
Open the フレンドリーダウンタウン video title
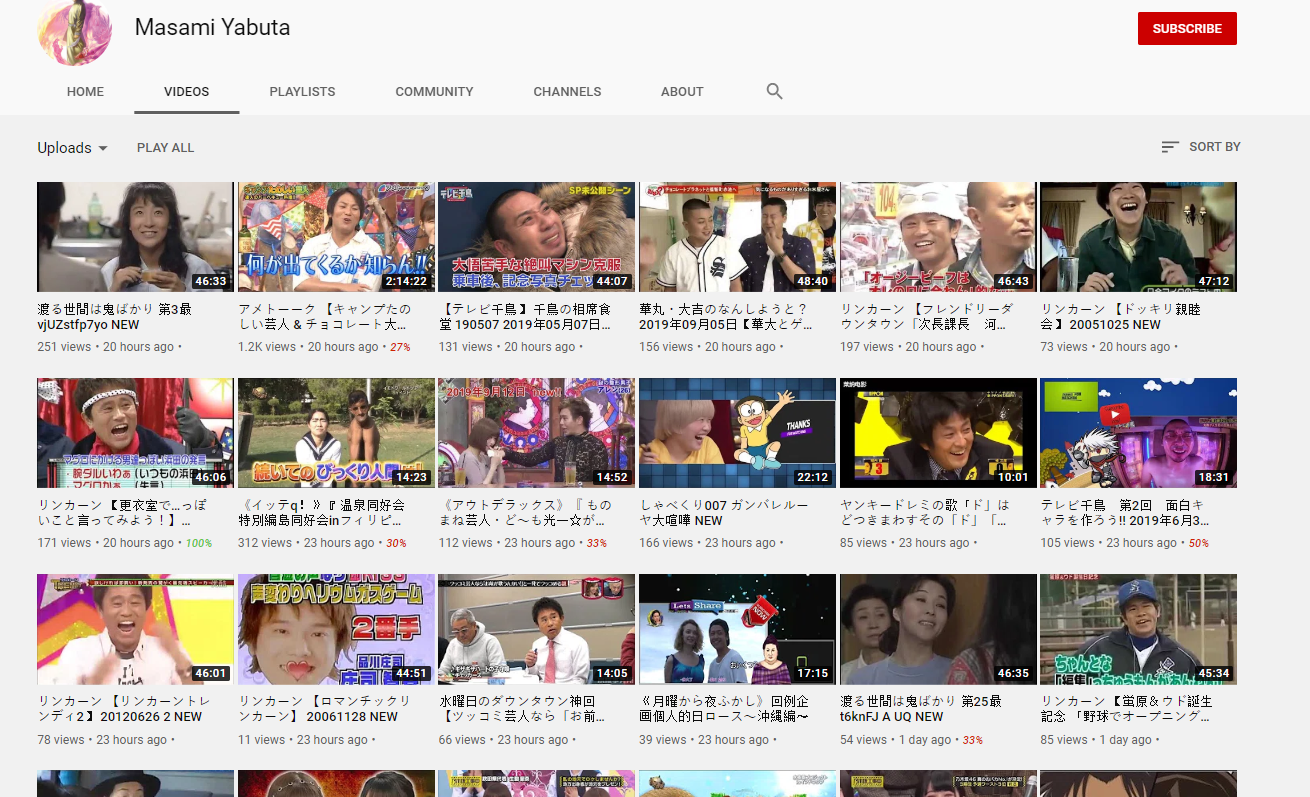(x=927, y=317)
